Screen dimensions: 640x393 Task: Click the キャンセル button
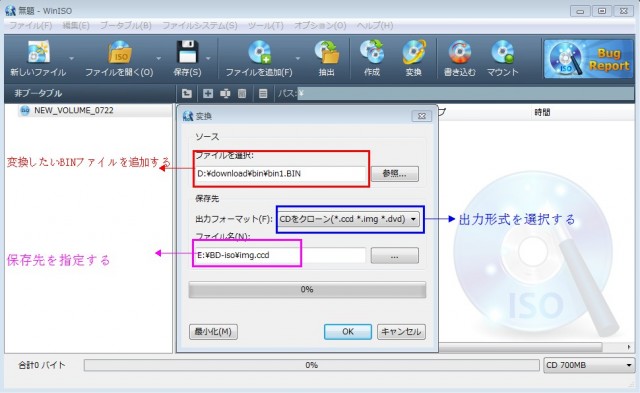point(401,331)
